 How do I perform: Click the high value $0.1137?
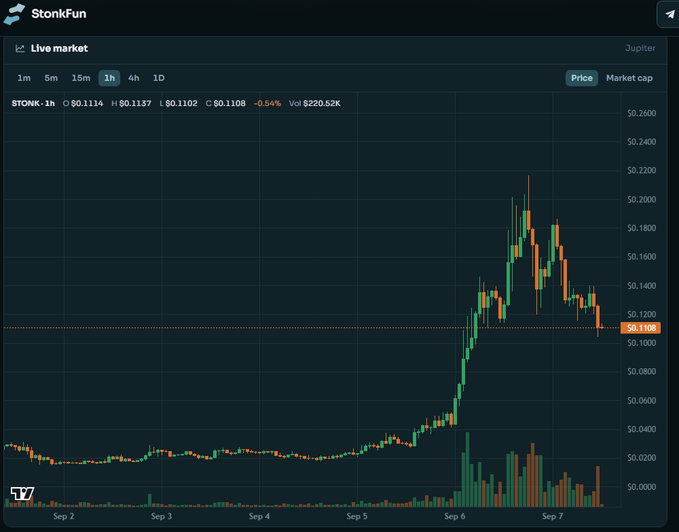click(135, 103)
